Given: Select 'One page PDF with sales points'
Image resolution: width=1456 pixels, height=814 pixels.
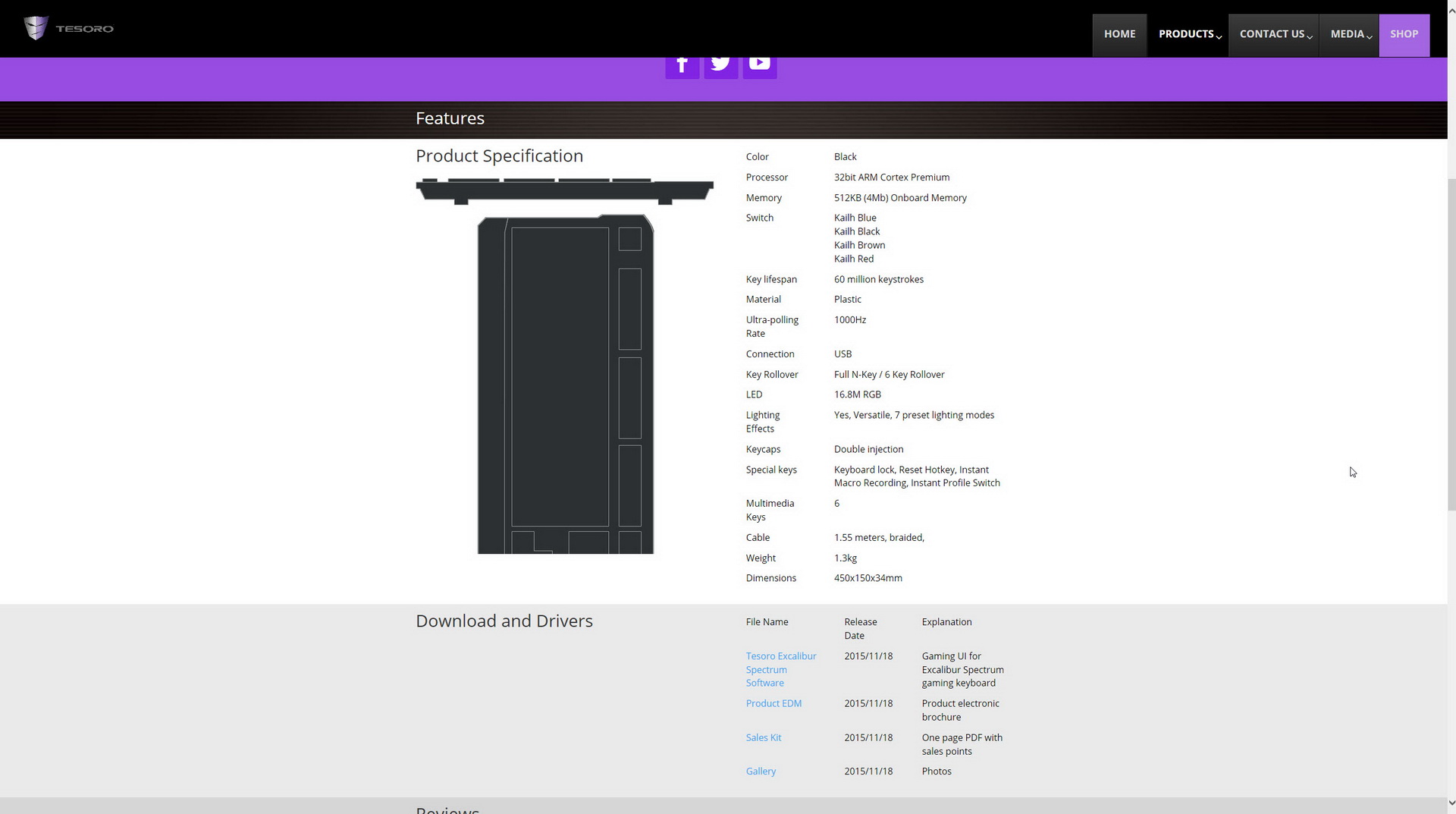Looking at the screenshot, I should (962, 744).
